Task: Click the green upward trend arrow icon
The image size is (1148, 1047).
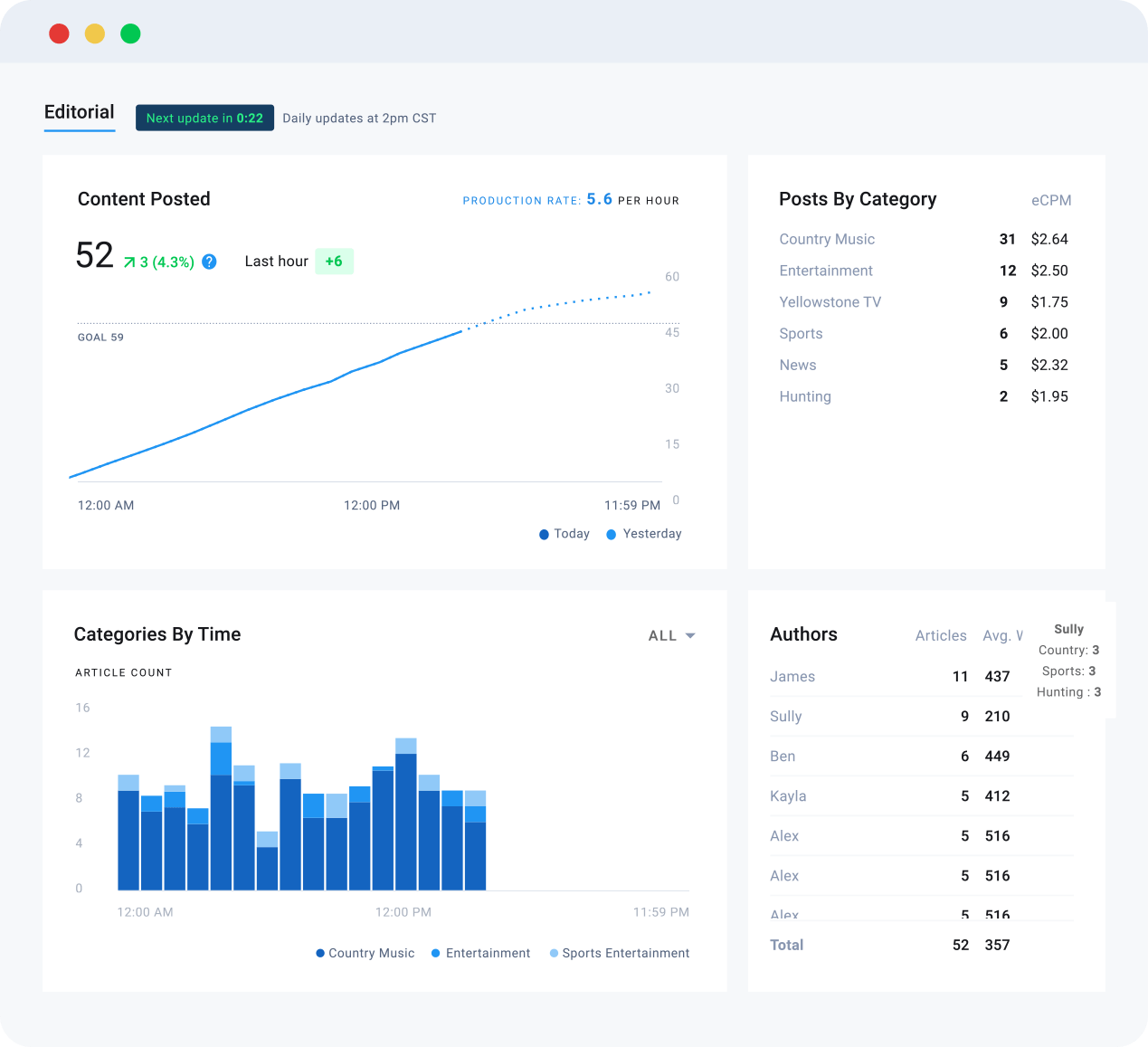Action: 129,262
